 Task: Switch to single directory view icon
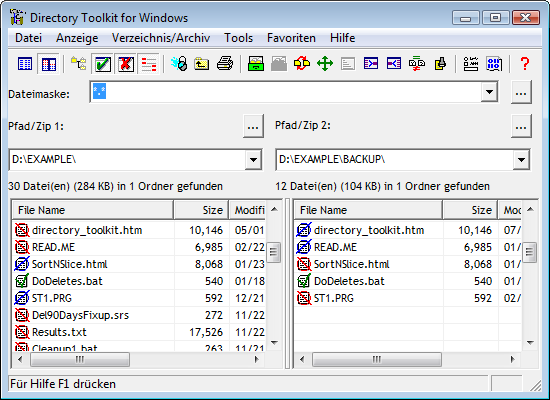(x=25, y=64)
